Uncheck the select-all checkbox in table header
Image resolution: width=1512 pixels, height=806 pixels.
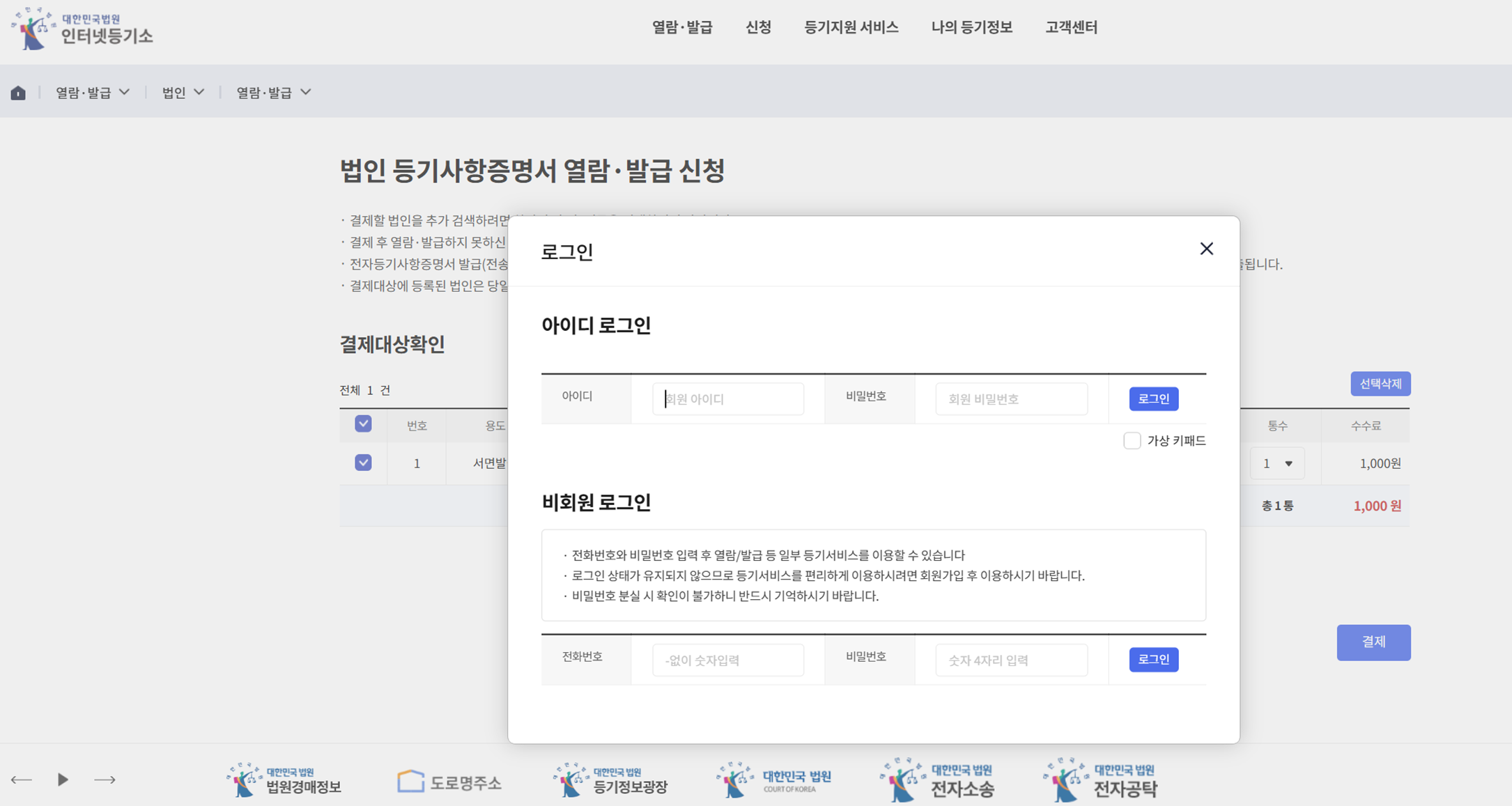(363, 424)
